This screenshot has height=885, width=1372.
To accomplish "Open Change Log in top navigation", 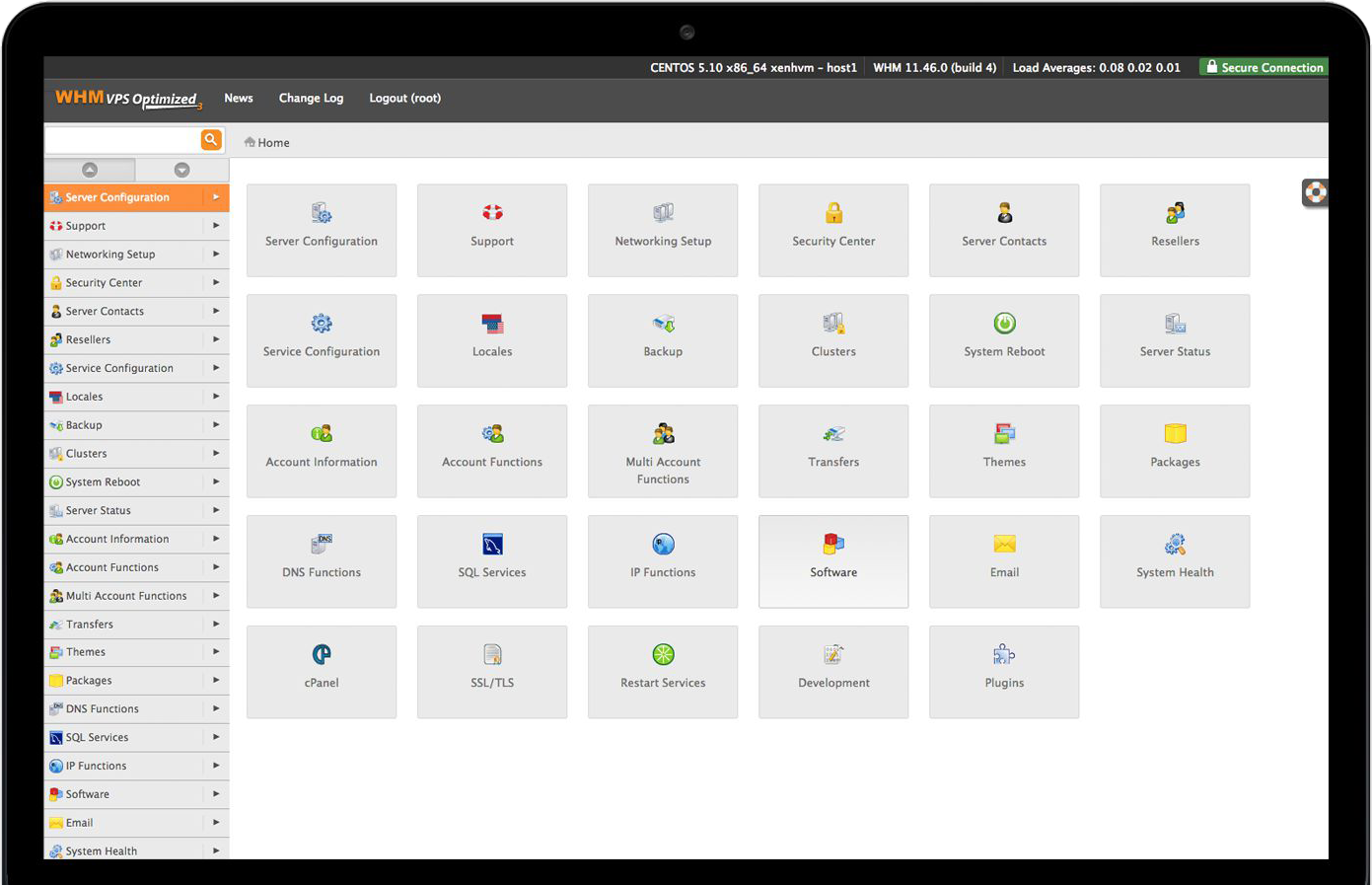I will point(311,99).
